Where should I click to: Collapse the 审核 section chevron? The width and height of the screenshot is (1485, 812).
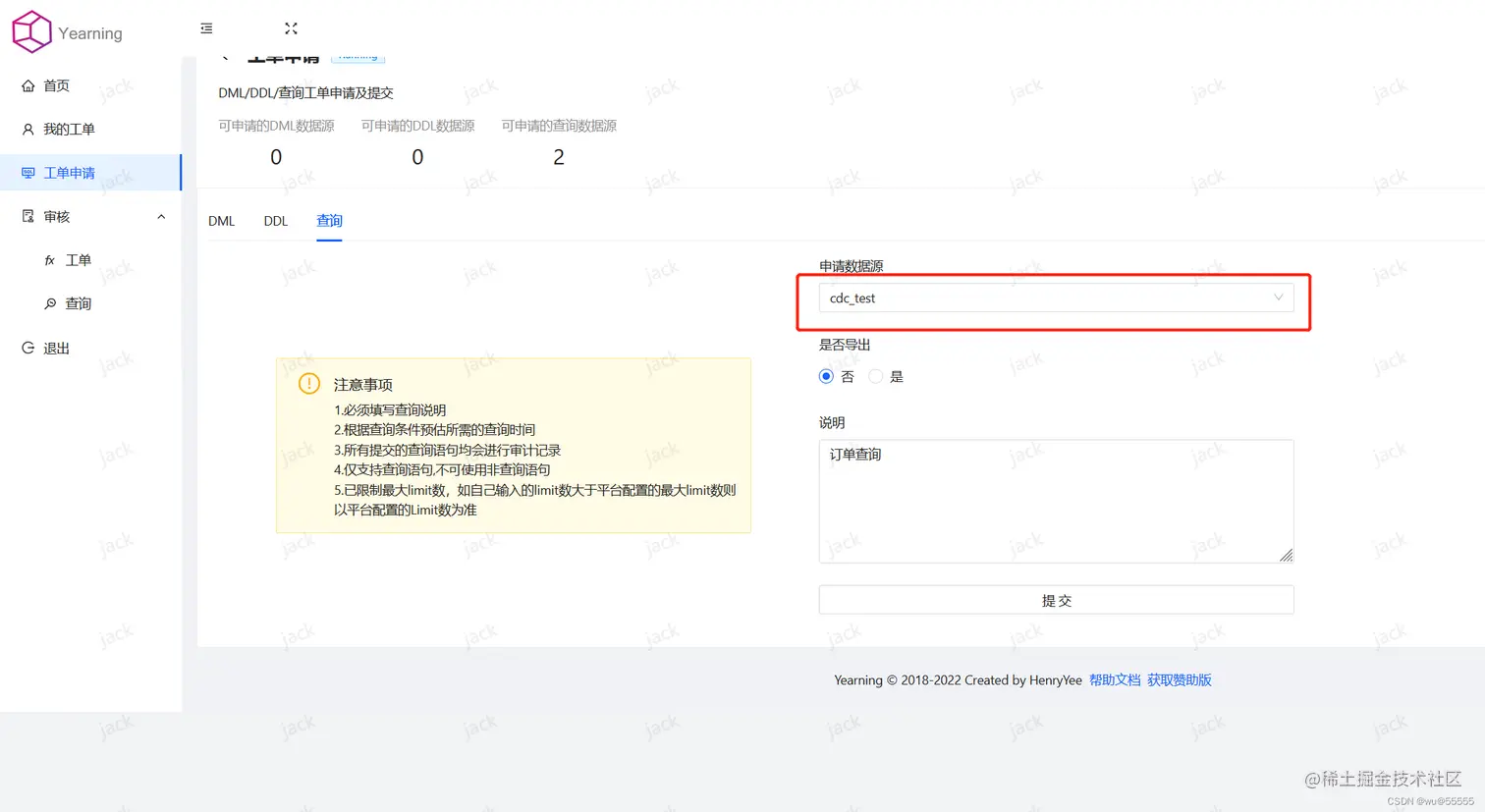pyautogui.click(x=161, y=215)
